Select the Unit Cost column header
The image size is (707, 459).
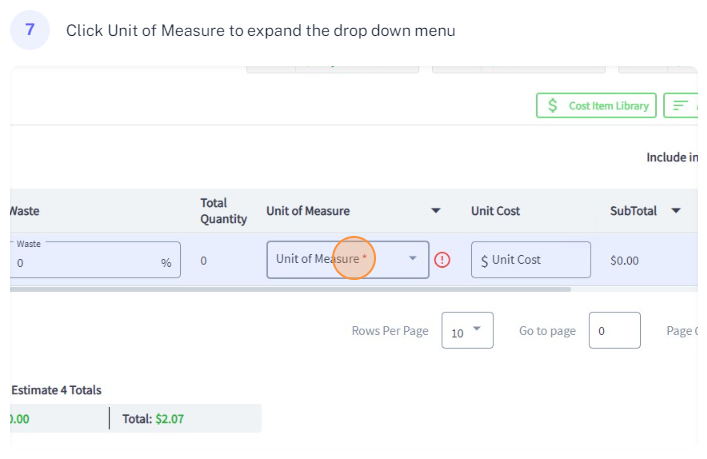click(496, 211)
